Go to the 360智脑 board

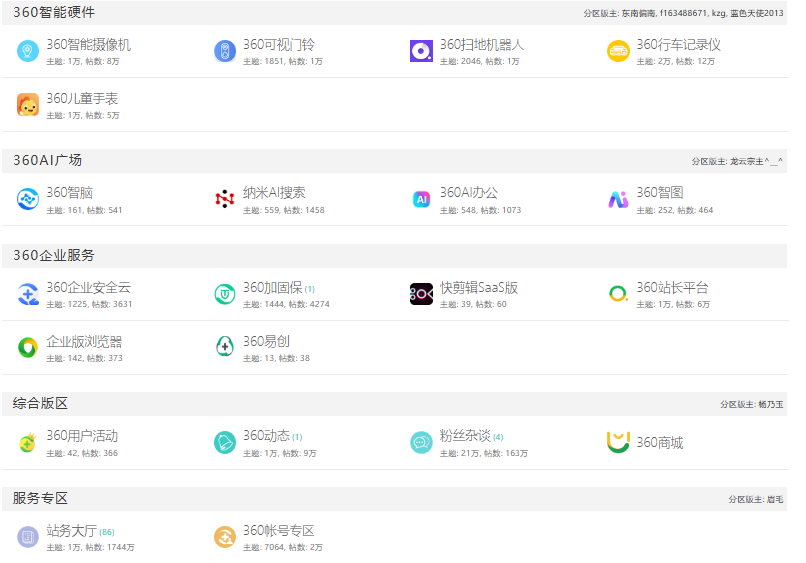(x=69, y=193)
